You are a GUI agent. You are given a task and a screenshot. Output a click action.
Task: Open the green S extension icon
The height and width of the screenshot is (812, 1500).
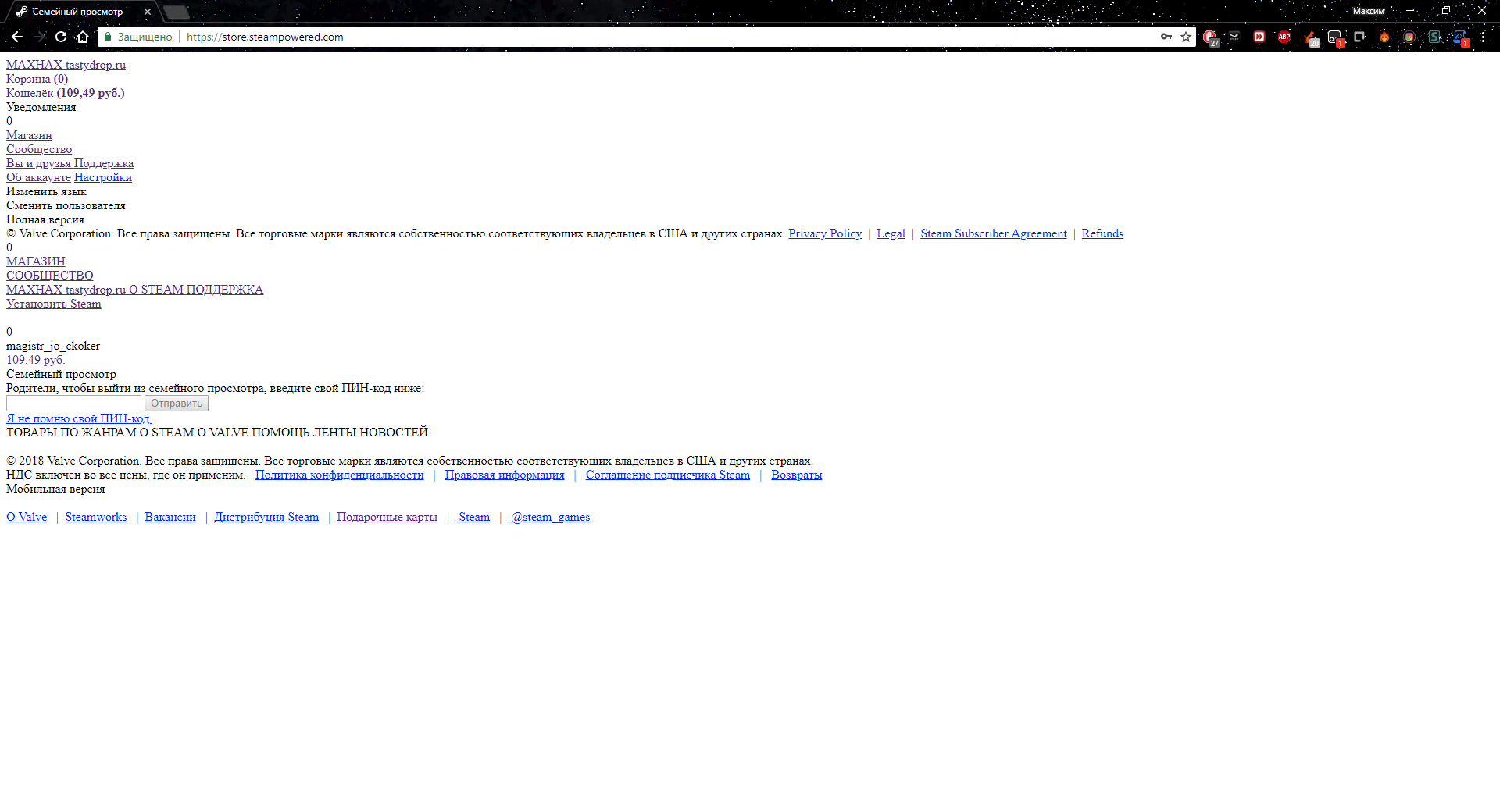pos(1434,37)
